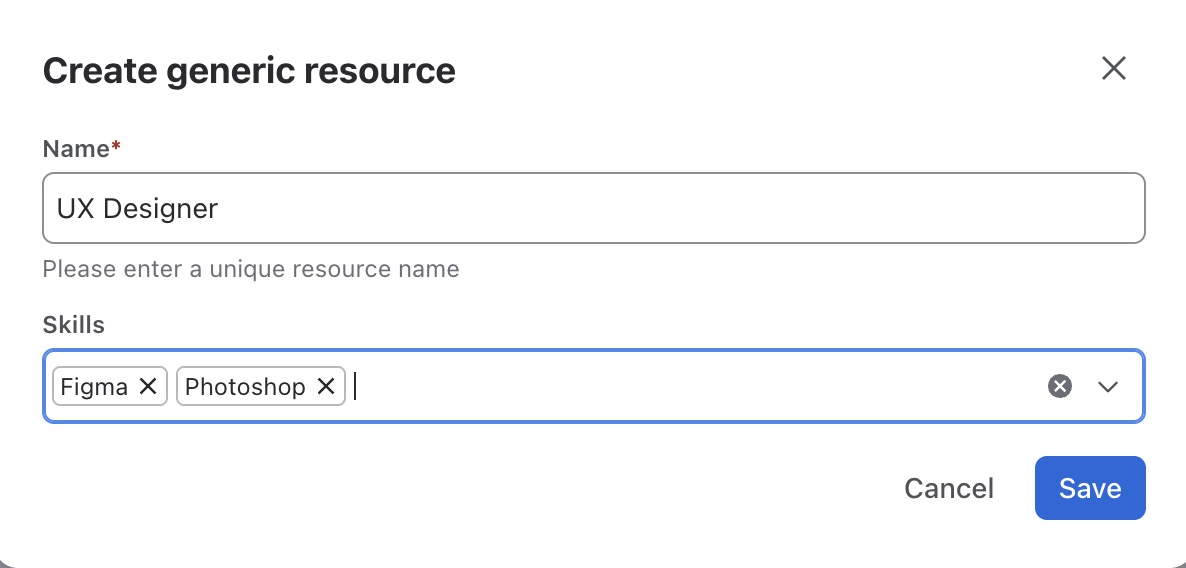Cancel creating the resource
The height and width of the screenshot is (568, 1186).
(948, 489)
